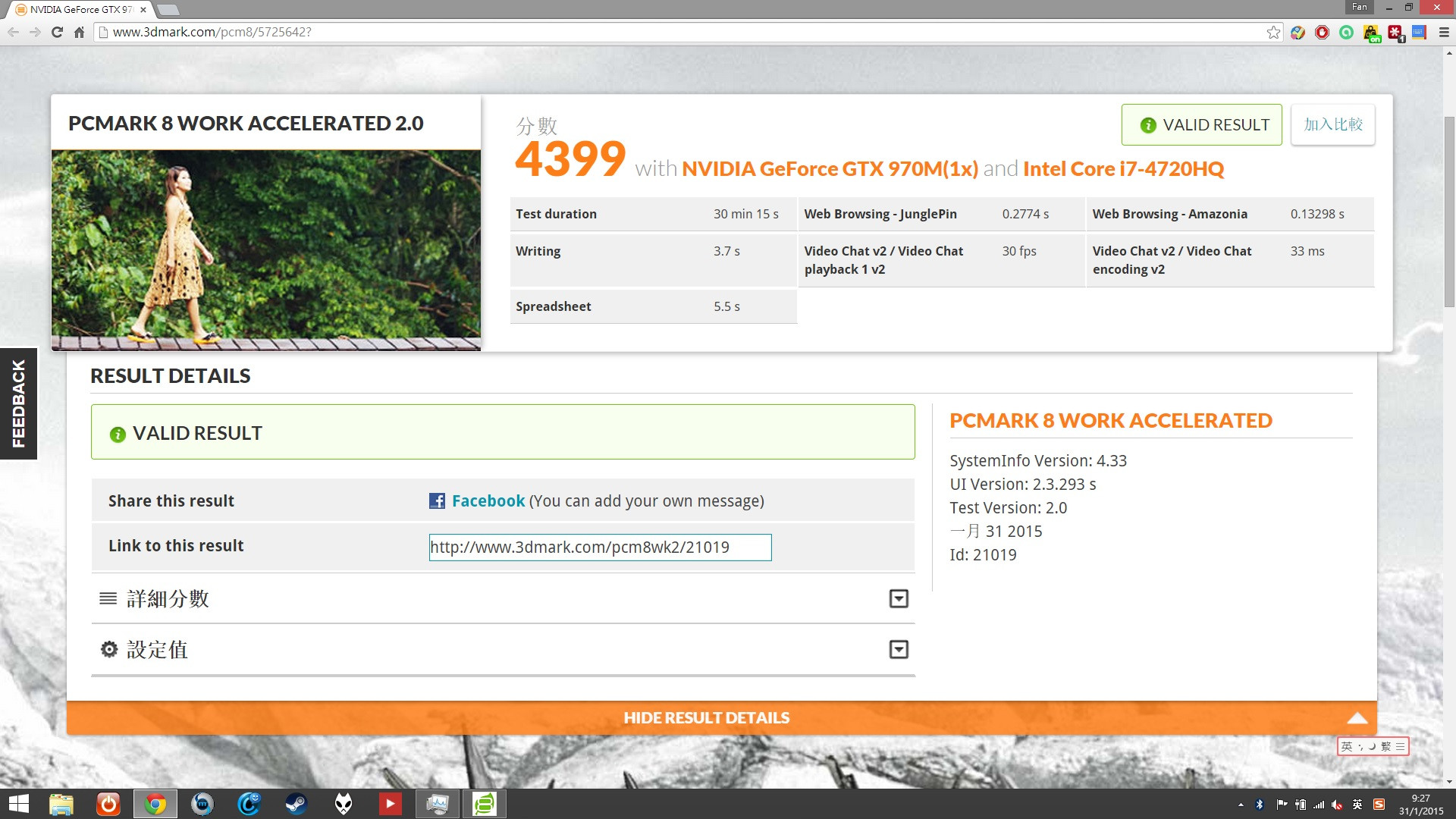Collapse details with the white up arrow
This screenshot has width=1456, height=819.
1357,718
